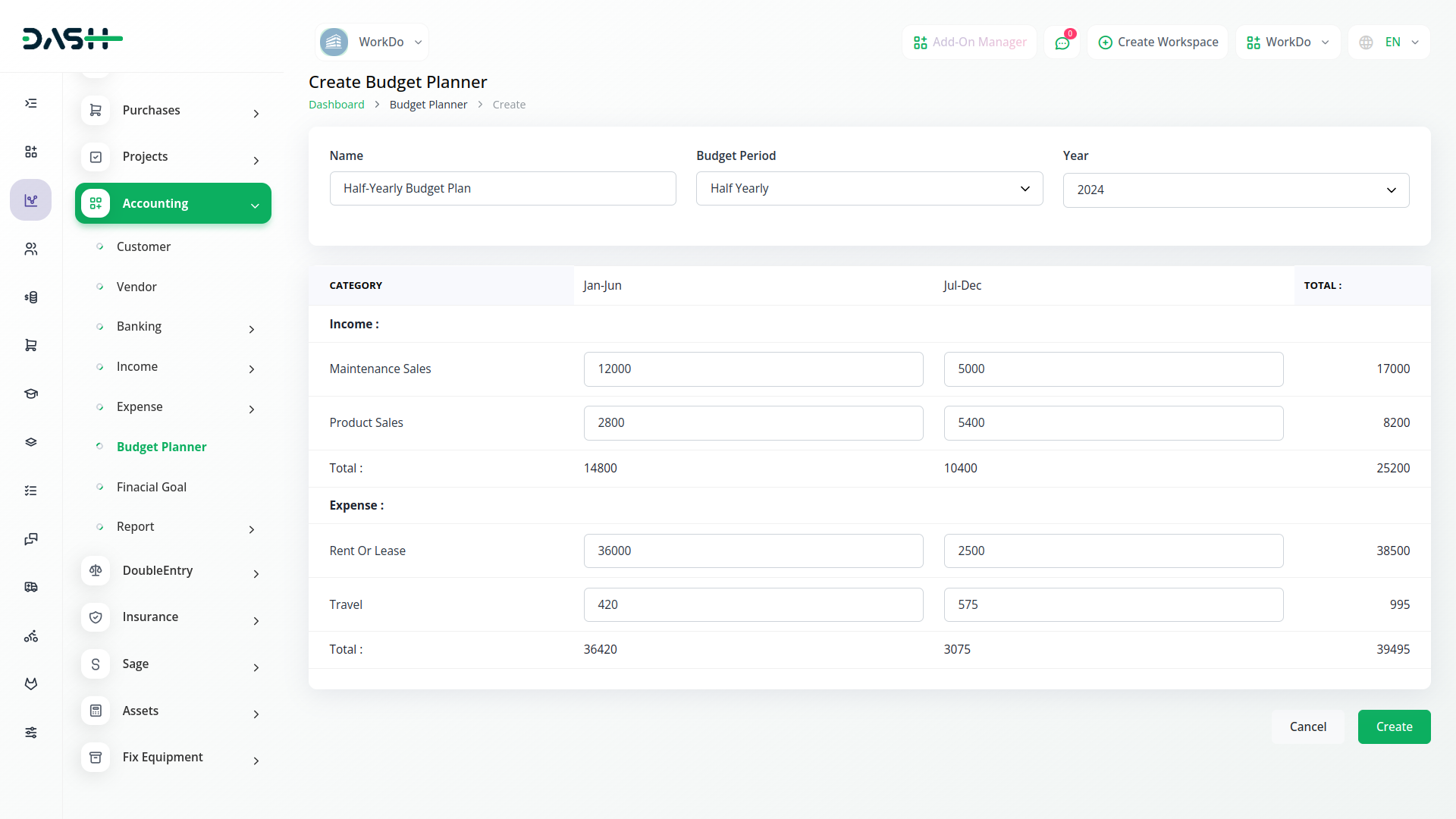Viewport: 1456px width, 819px height.
Task: Click the truck icon in left rail
Action: tap(31, 587)
